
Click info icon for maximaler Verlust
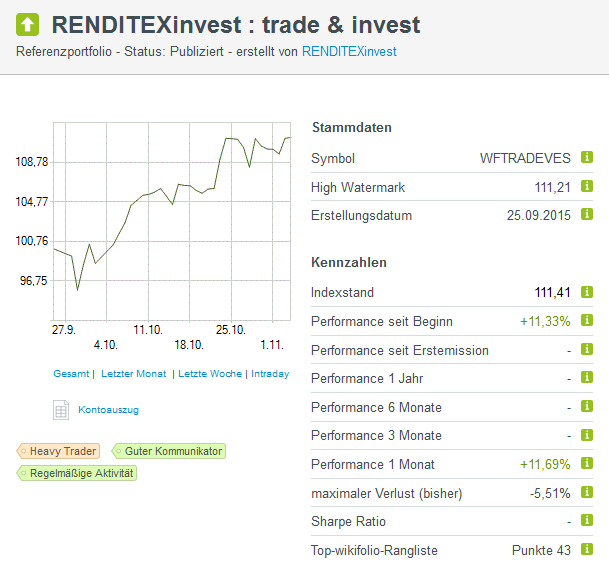pyautogui.click(x=587, y=493)
